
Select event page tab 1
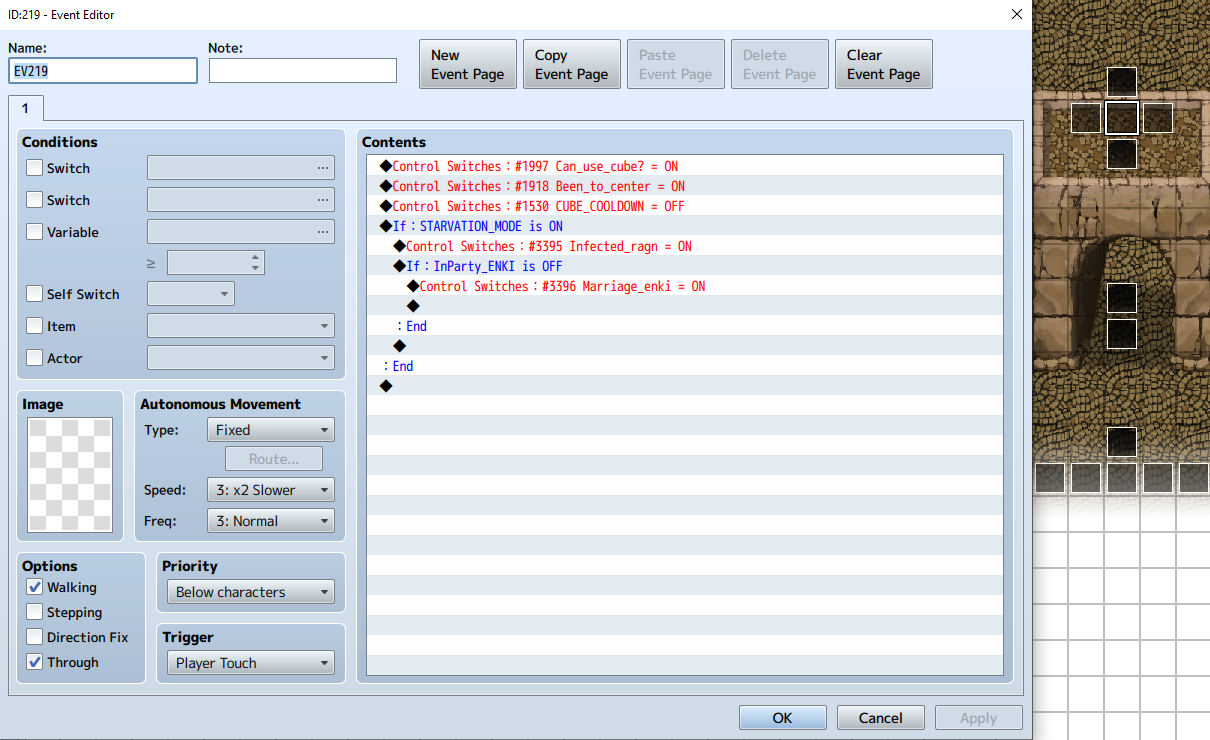click(x=25, y=108)
